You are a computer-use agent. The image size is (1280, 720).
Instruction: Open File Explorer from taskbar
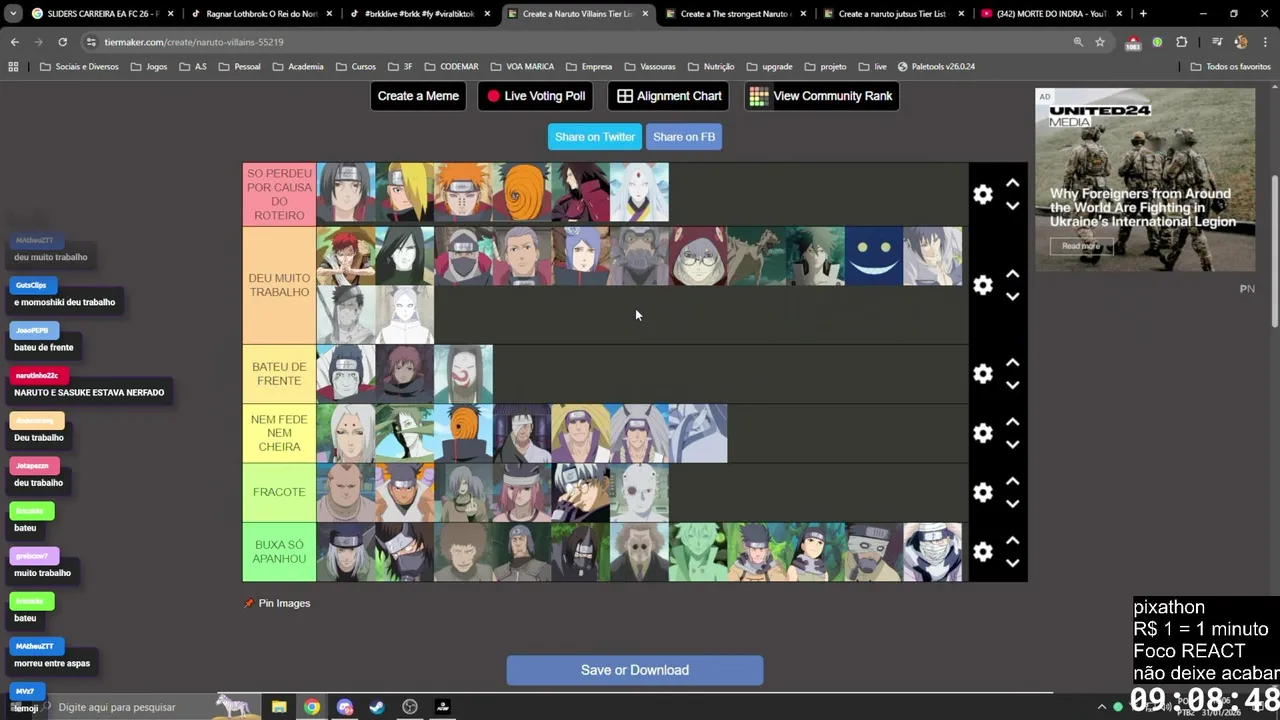pyautogui.click(x=279, y=707)
